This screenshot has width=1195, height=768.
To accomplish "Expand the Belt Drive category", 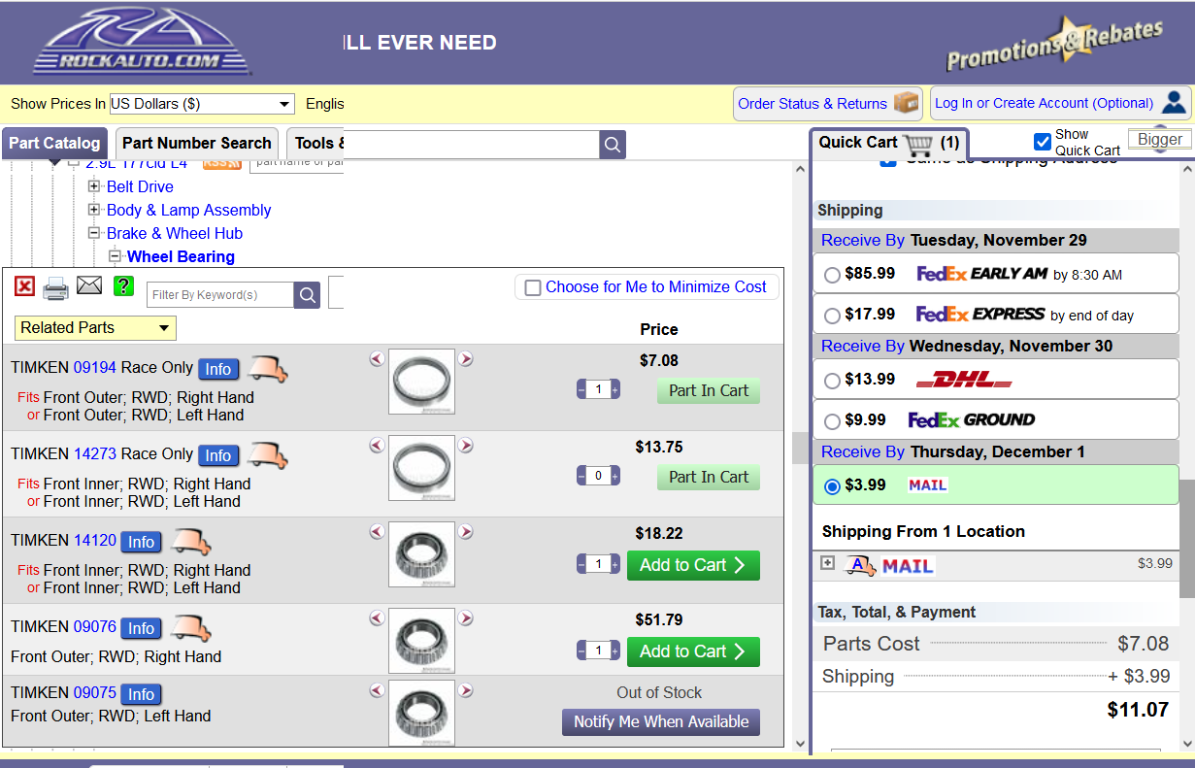I will [94, 186].
